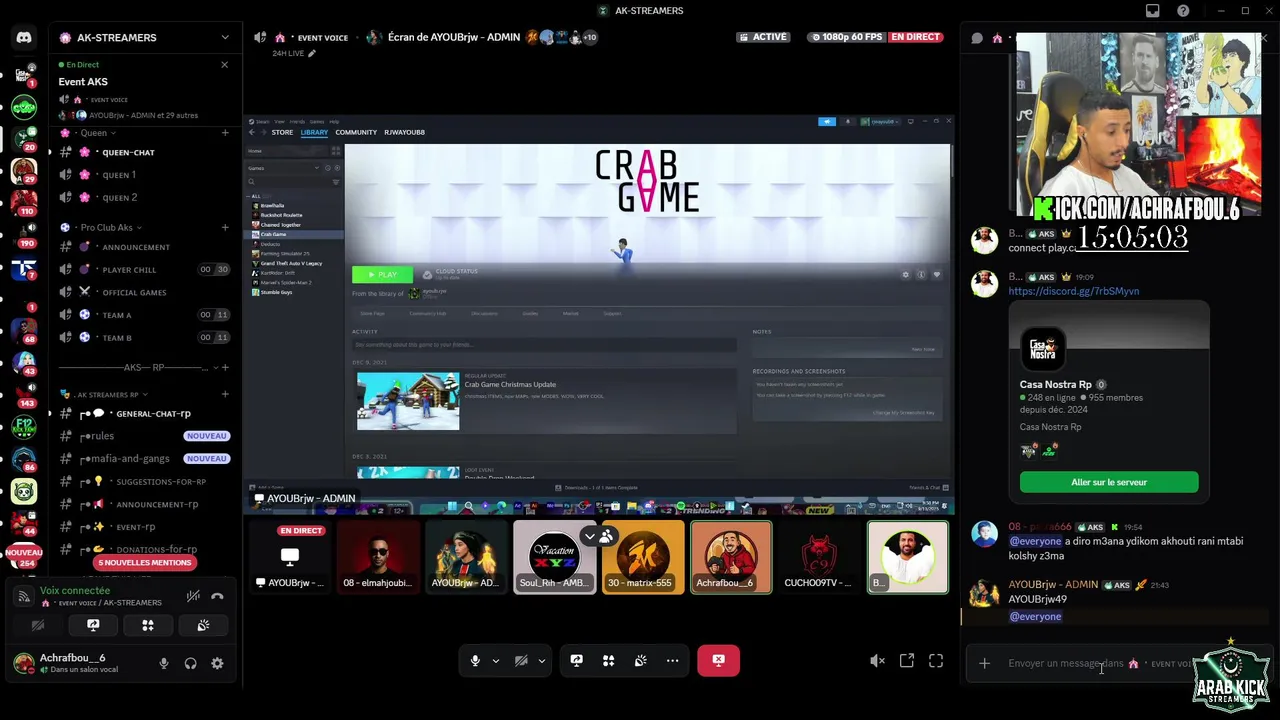Turn on camera in voice connected panel
Screen dimensions: 1280x720
tap(38, 625)
